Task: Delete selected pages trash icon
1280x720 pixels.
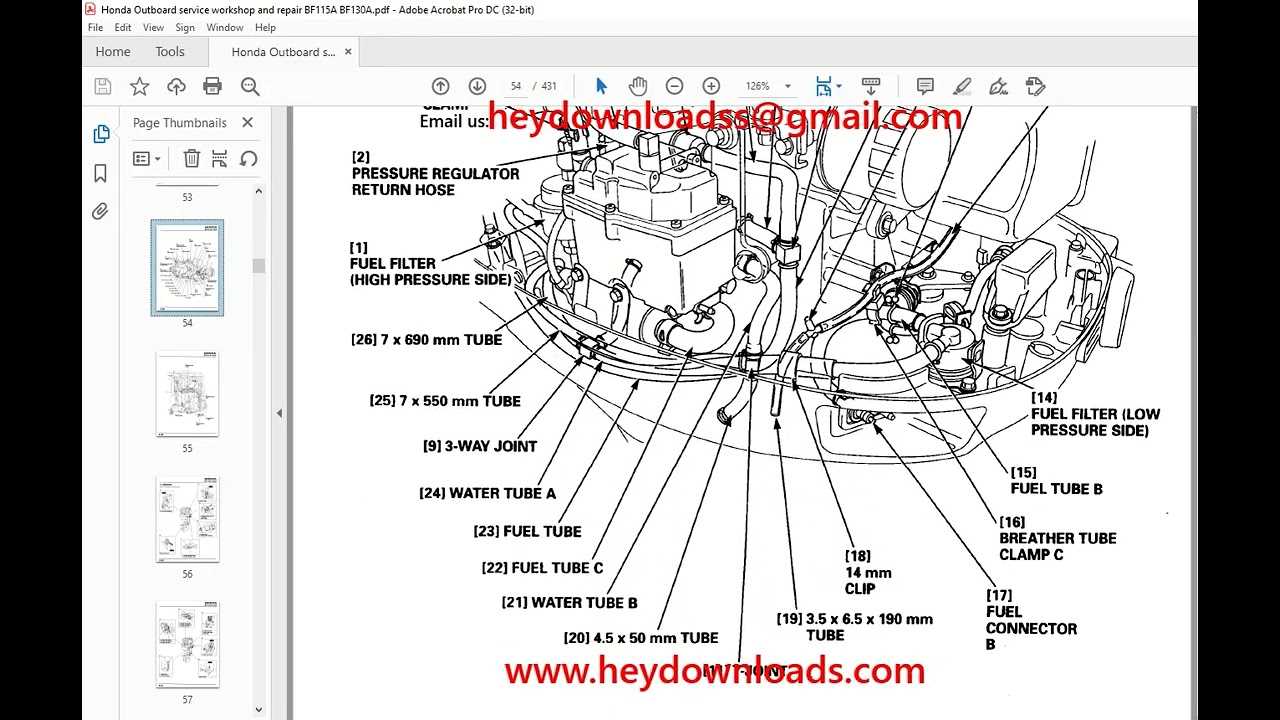Action: (x=192, y=158)
